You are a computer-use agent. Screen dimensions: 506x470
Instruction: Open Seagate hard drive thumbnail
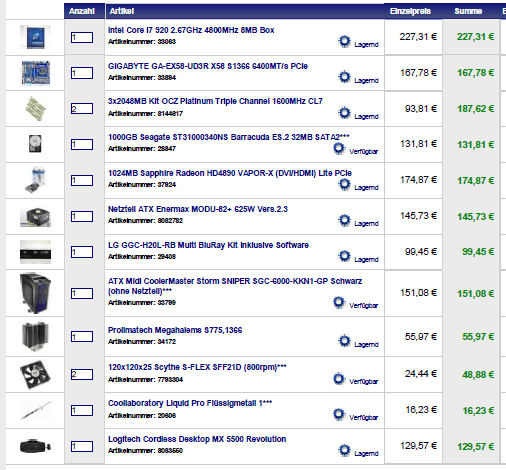point(35,144)
